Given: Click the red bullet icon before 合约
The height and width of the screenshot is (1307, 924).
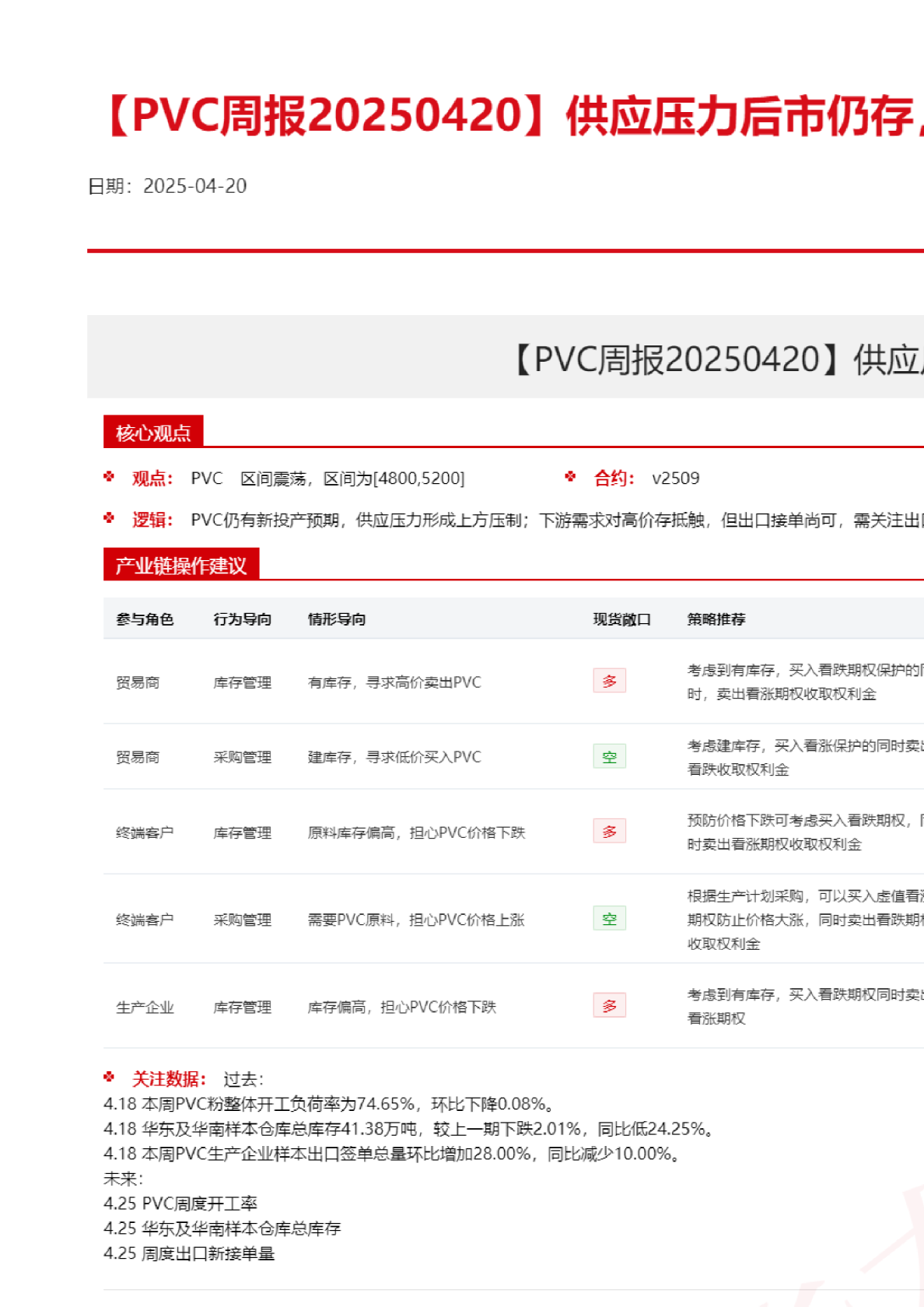Looking at the screenshot, I should [570, 477].
